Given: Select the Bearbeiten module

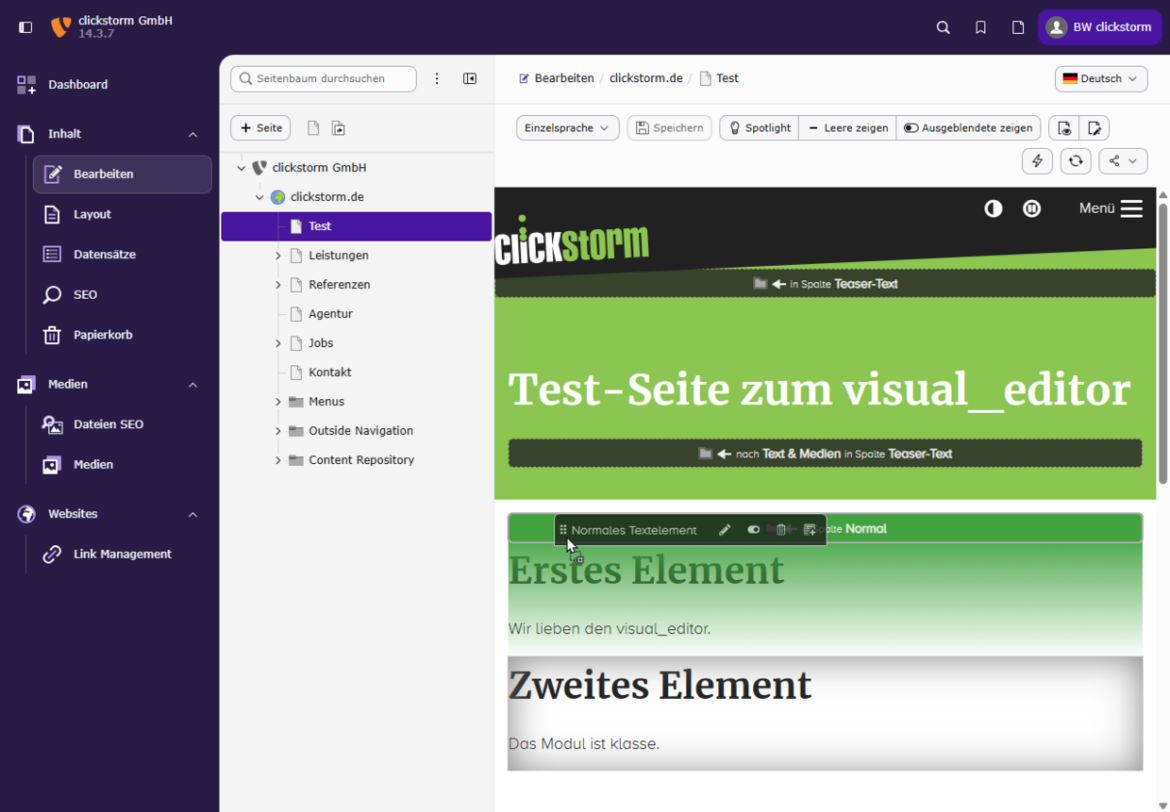Looking at the screenshot, I should pos(122,174).
